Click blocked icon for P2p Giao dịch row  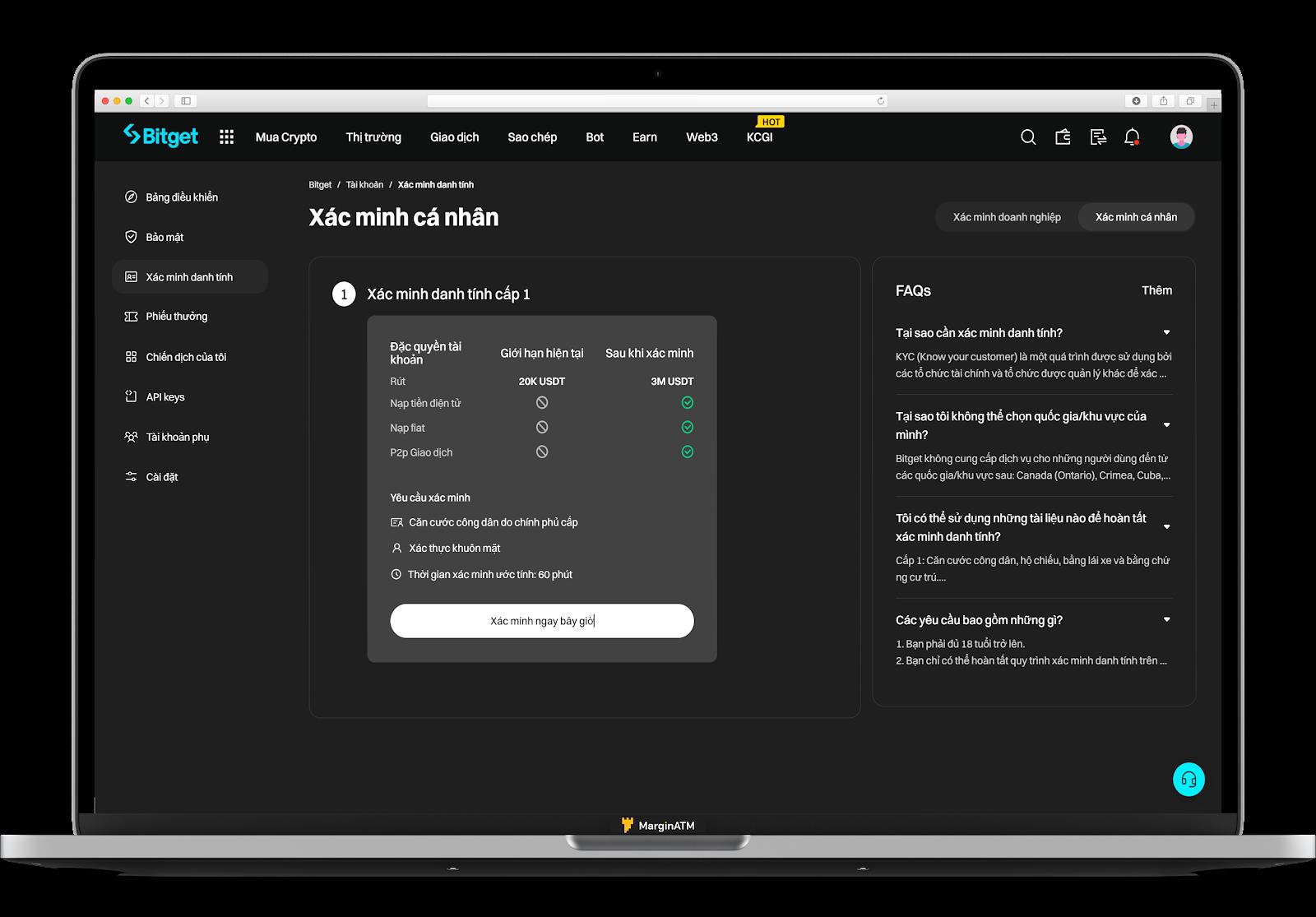542,452
